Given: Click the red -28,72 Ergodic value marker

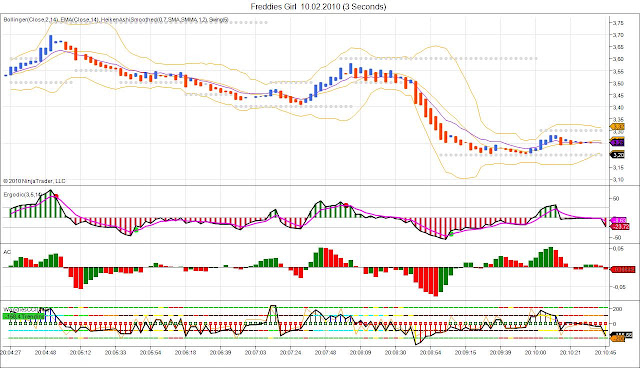Looking at the screenshot, I should click(620, 226).
